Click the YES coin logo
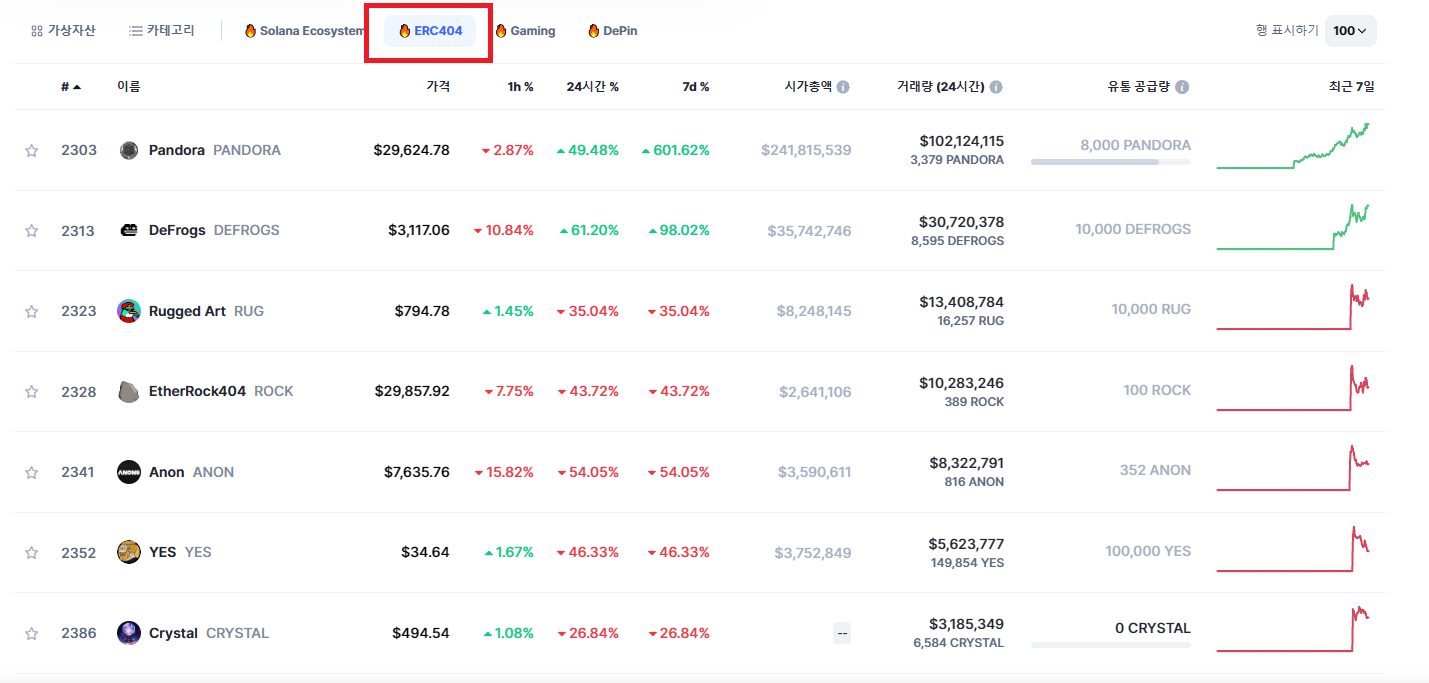1429x683 pixels. (129, 552)
